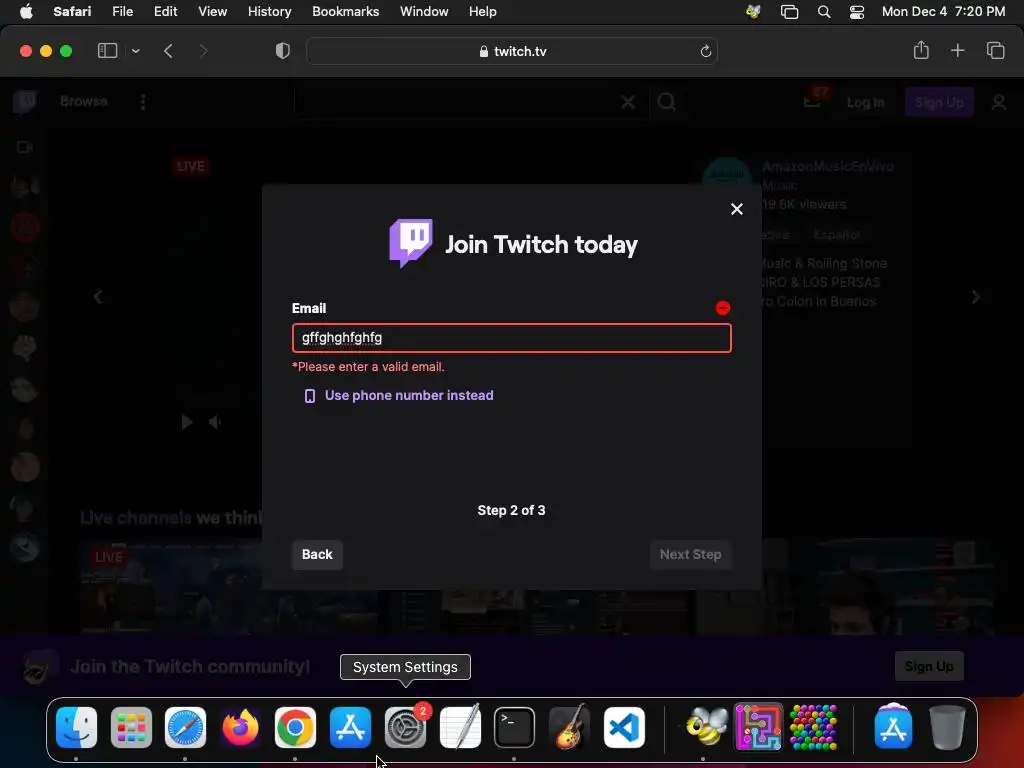
Task: Click the video volume speaker icon
Action: (214, 423)
